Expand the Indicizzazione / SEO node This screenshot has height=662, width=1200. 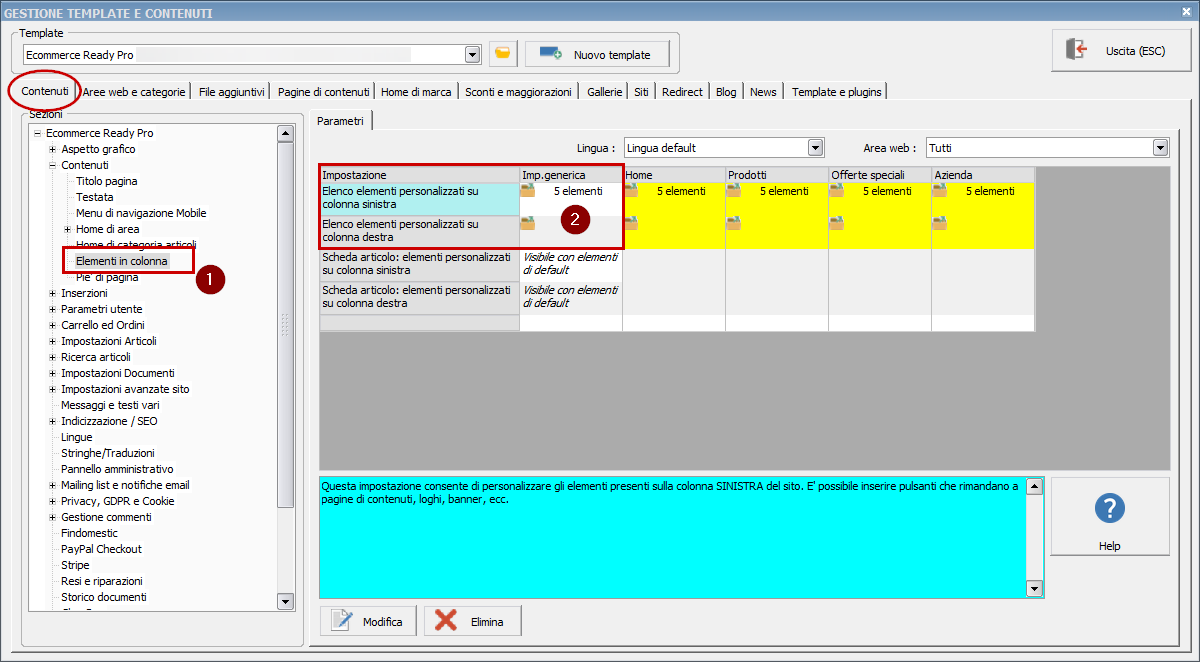[53, 421]
